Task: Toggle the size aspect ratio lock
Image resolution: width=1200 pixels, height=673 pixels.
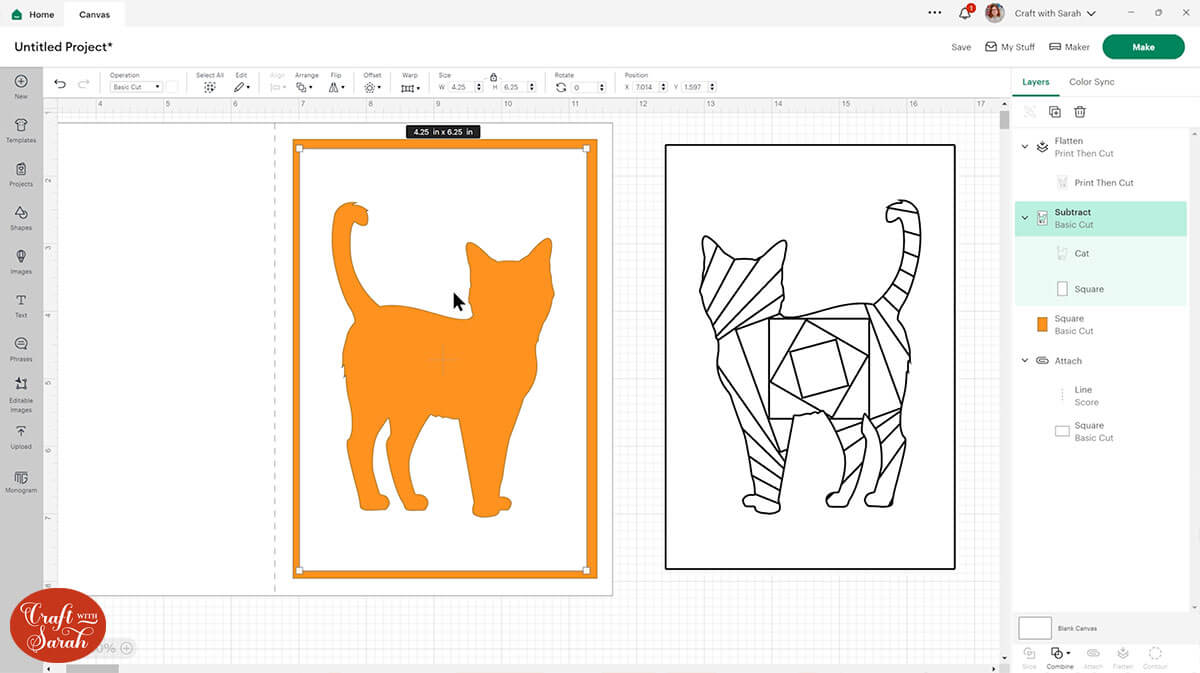Action: pos(493,77)
